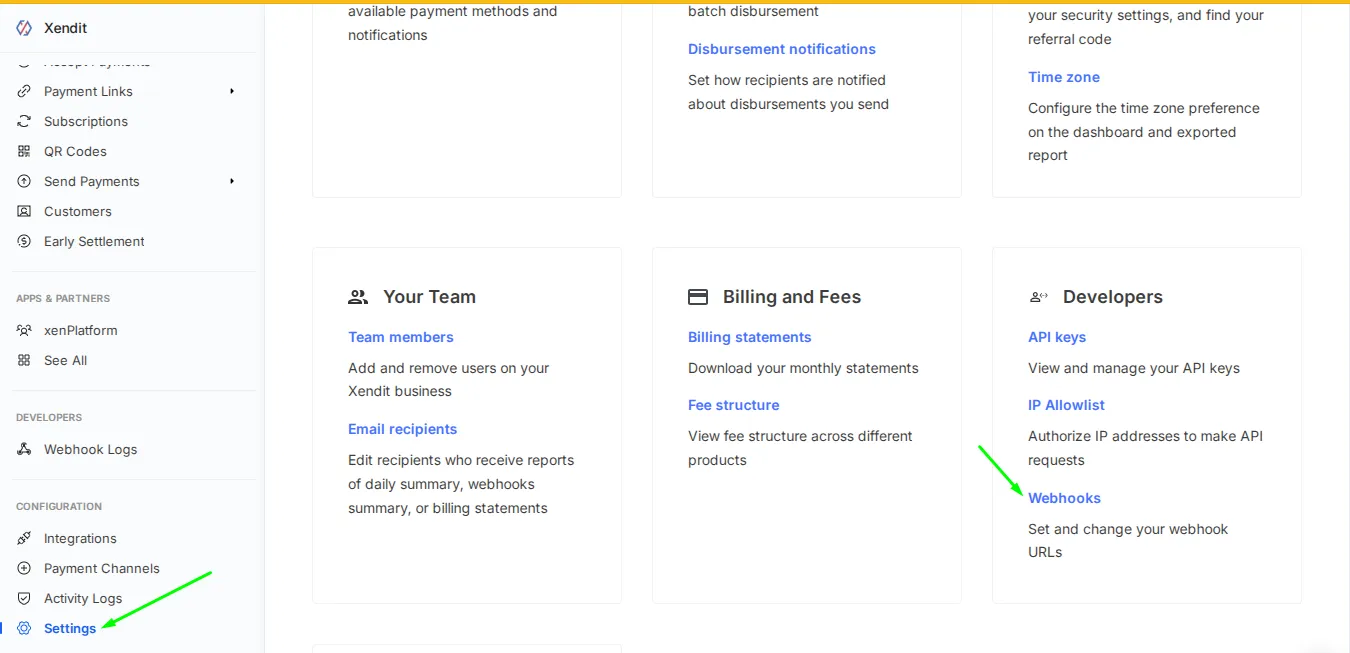Open the Webhooks settings link
Image resolution: width=1350 pixels, height=653 pixels.
pos(1064,498)
